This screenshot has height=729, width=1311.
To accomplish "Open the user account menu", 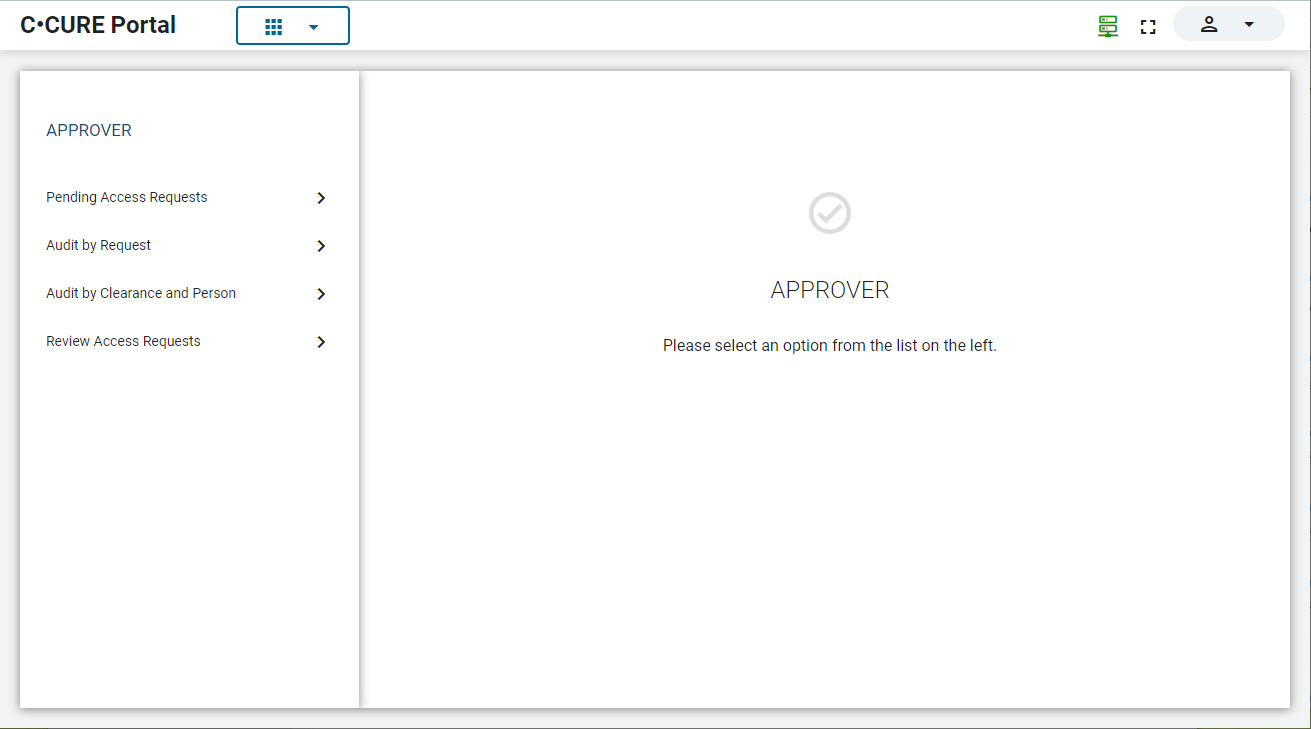I will [1228, 25].
